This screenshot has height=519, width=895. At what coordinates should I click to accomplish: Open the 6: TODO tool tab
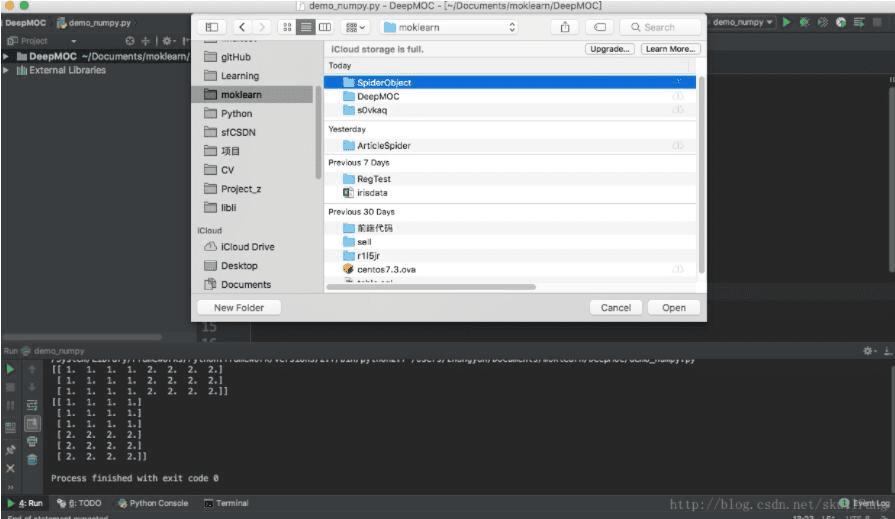79,503
